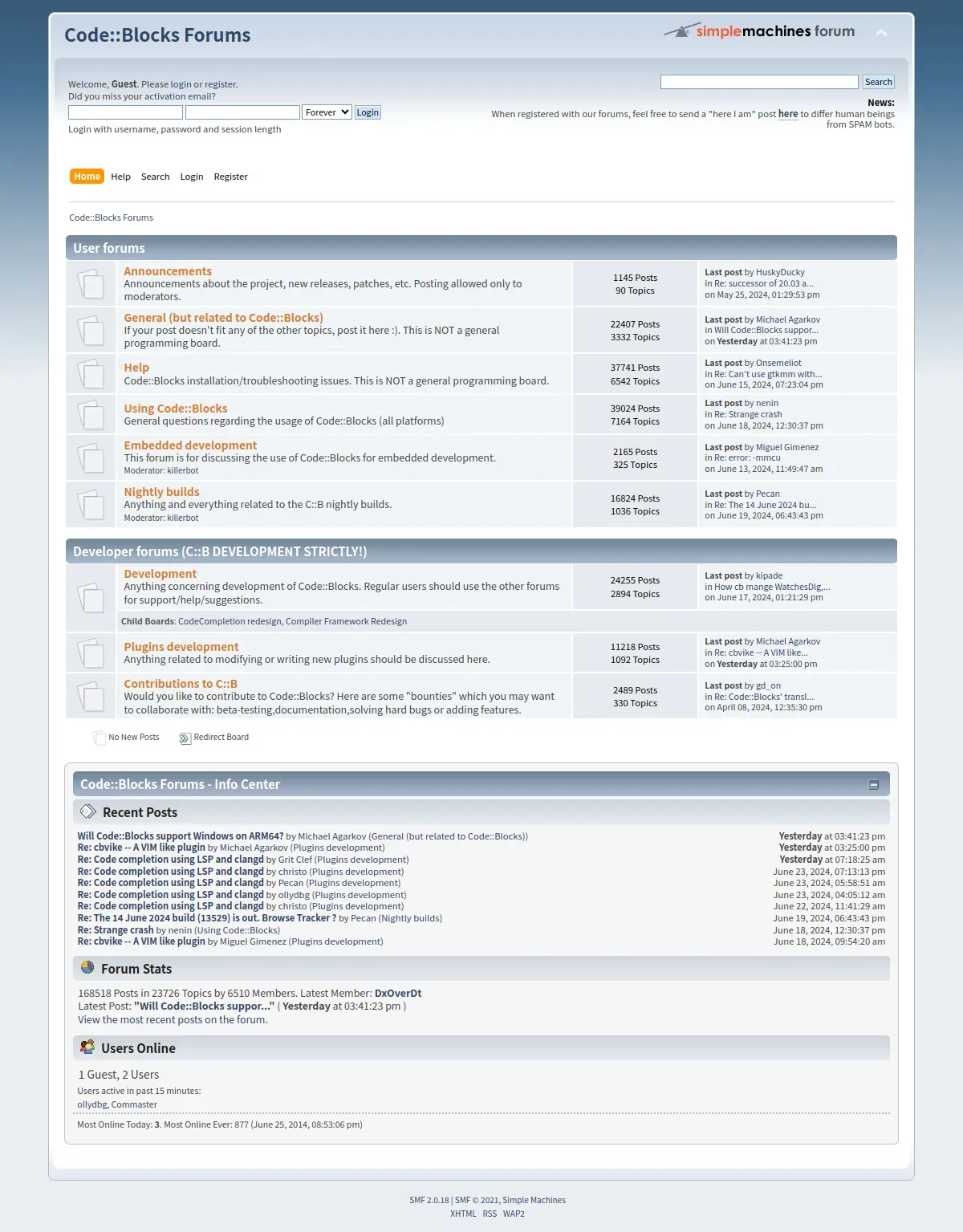Click the WAP2 footer link
This screenshot has height=1232, width=963.
click(514, 1214)
